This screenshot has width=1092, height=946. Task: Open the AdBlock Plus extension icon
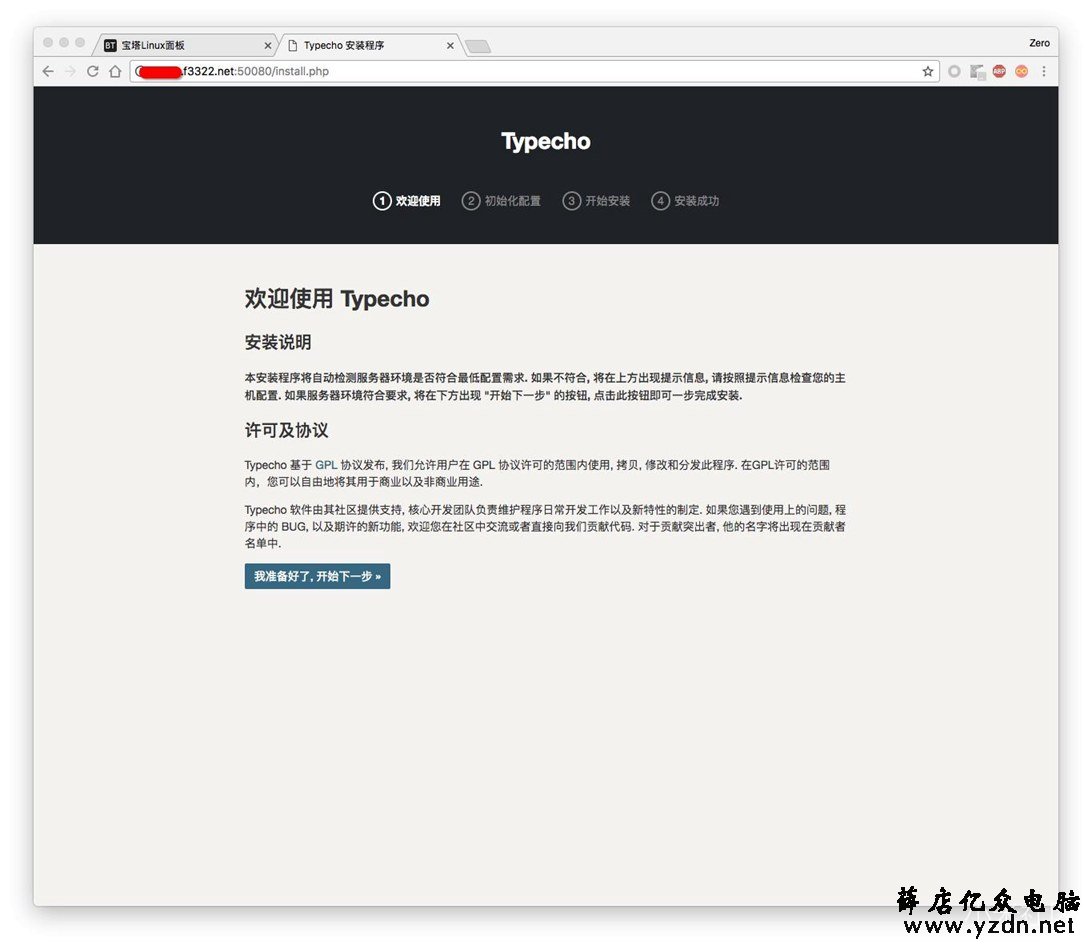click(x=999, y=71)
